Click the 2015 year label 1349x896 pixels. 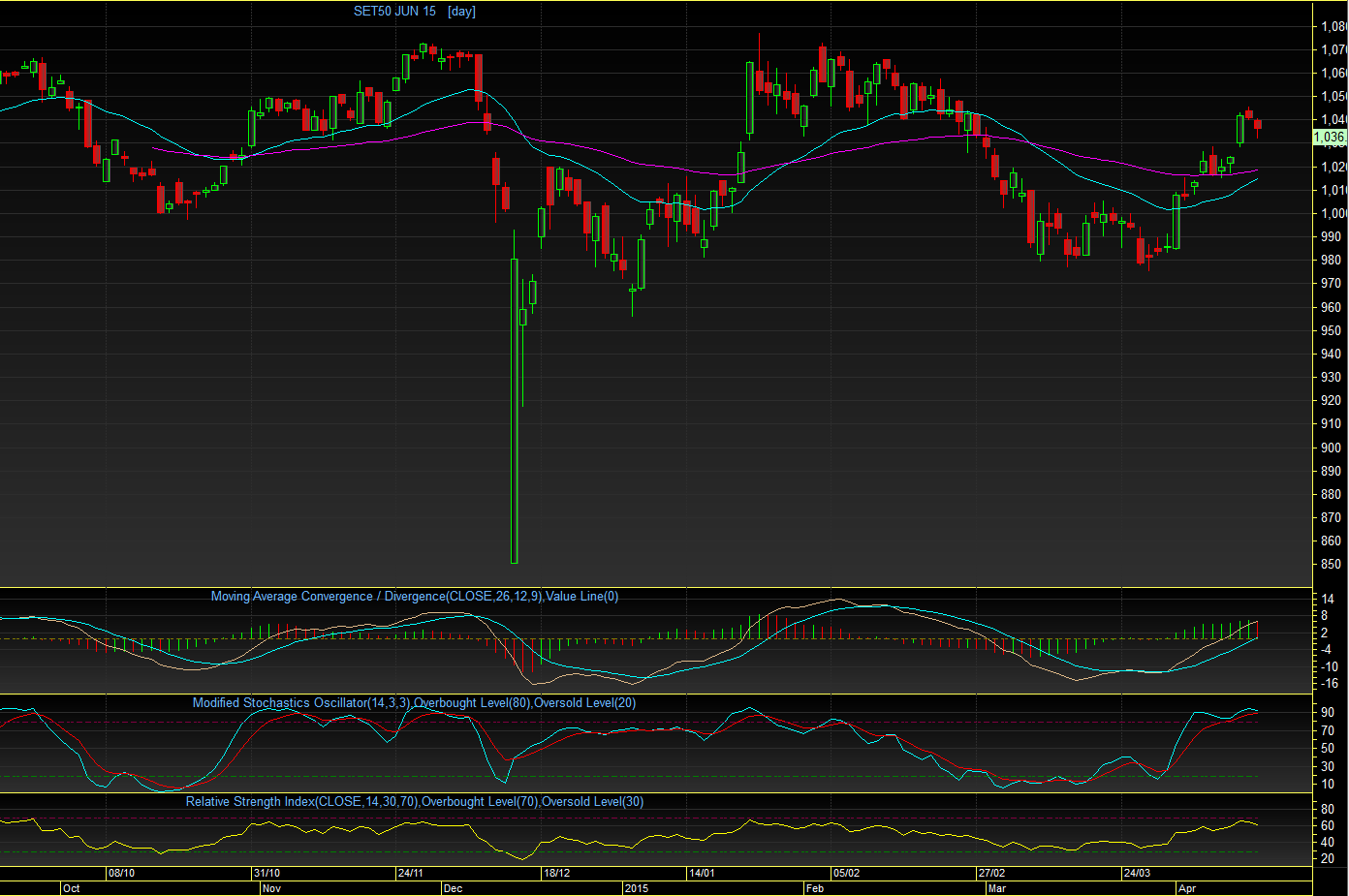637,888
